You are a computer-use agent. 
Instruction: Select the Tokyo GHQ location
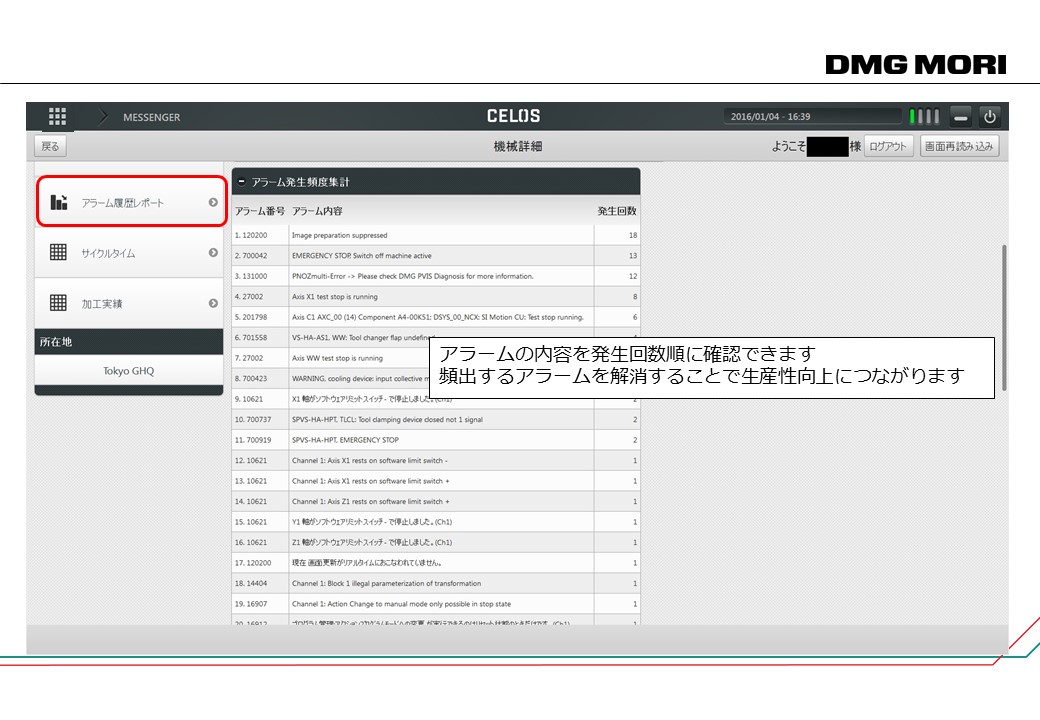(x=129, y=371)
